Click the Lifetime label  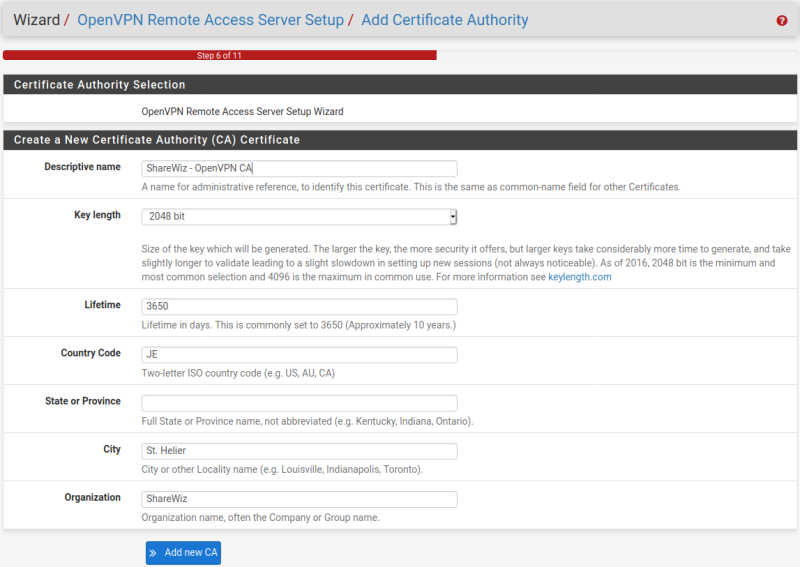pyautogui.click(x=103, y=305)
